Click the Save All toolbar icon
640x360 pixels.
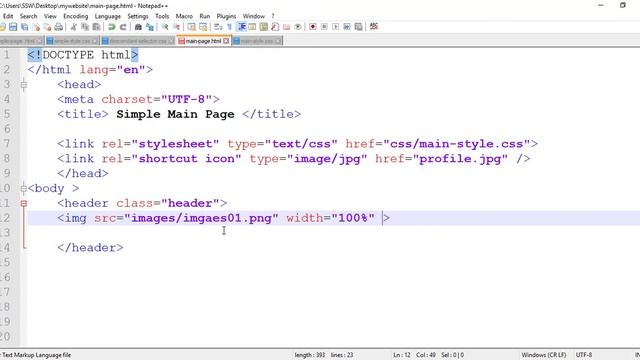24,27
